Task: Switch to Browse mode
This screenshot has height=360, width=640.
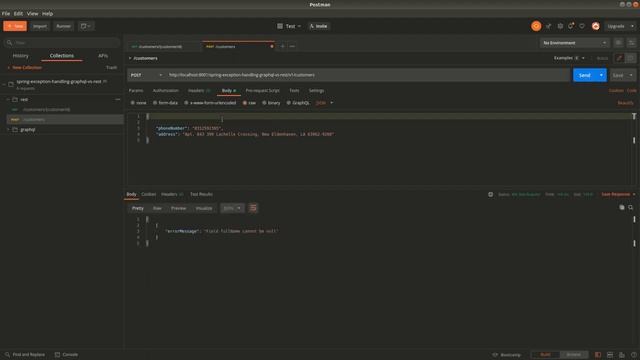Action: (573, 355)
